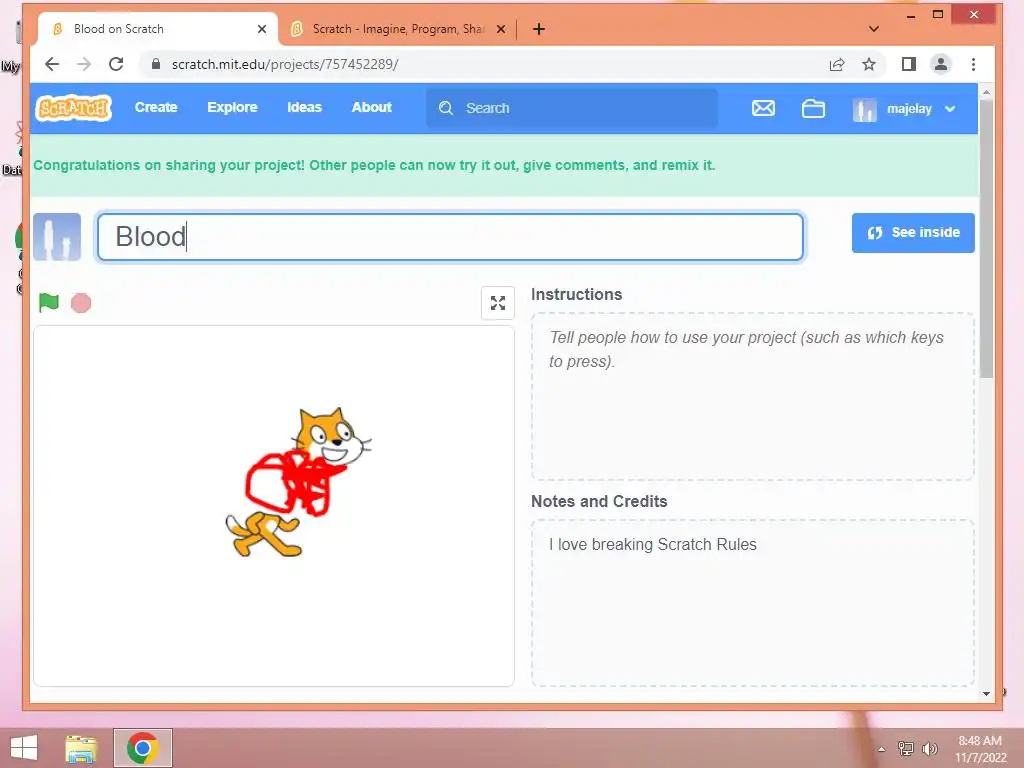Click the Blood project title field
Image resolution: width=1024 pixels, height=768 pixels.
click(x=451, y=236)
